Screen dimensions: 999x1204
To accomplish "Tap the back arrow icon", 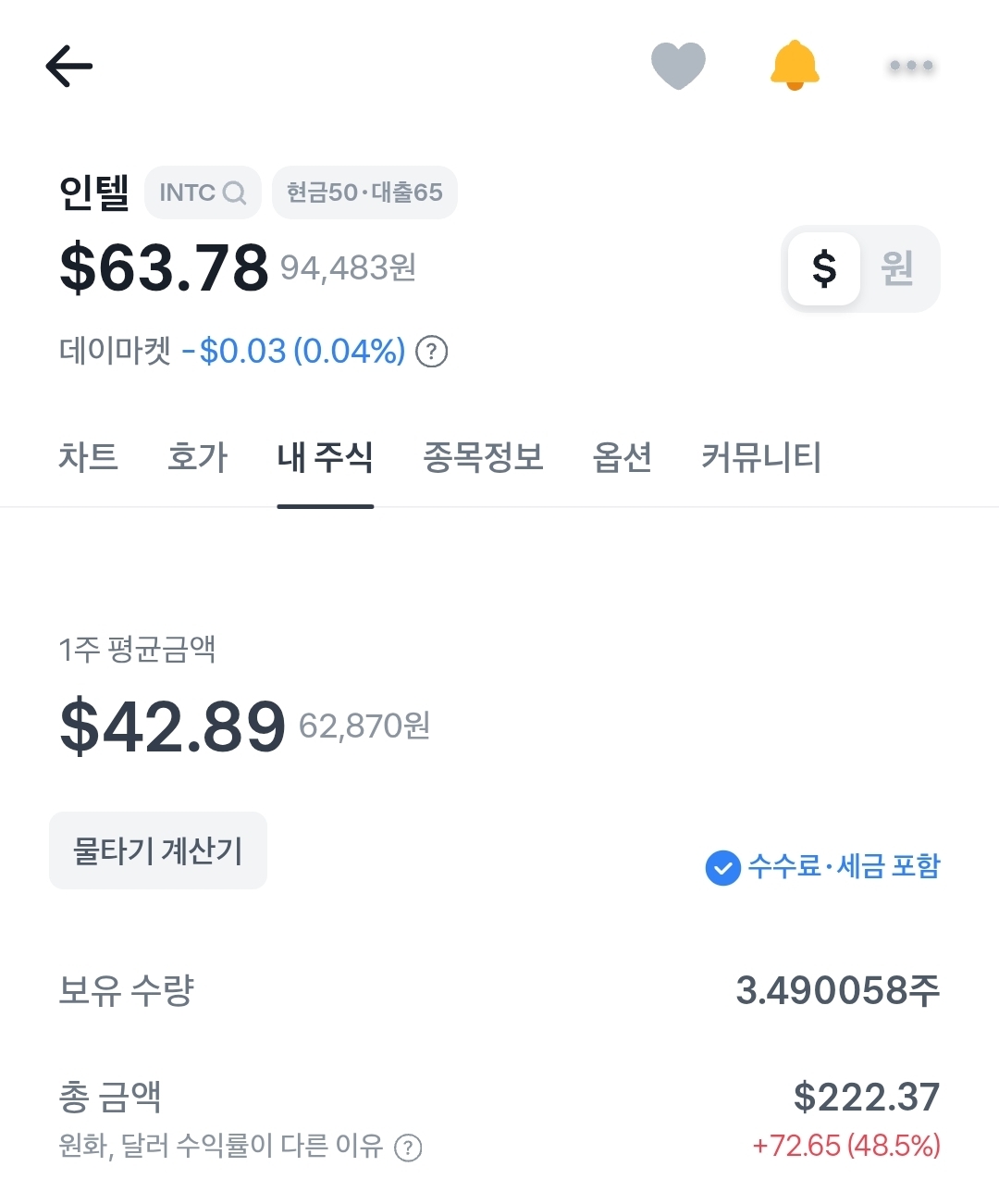I will pos(69,67).
